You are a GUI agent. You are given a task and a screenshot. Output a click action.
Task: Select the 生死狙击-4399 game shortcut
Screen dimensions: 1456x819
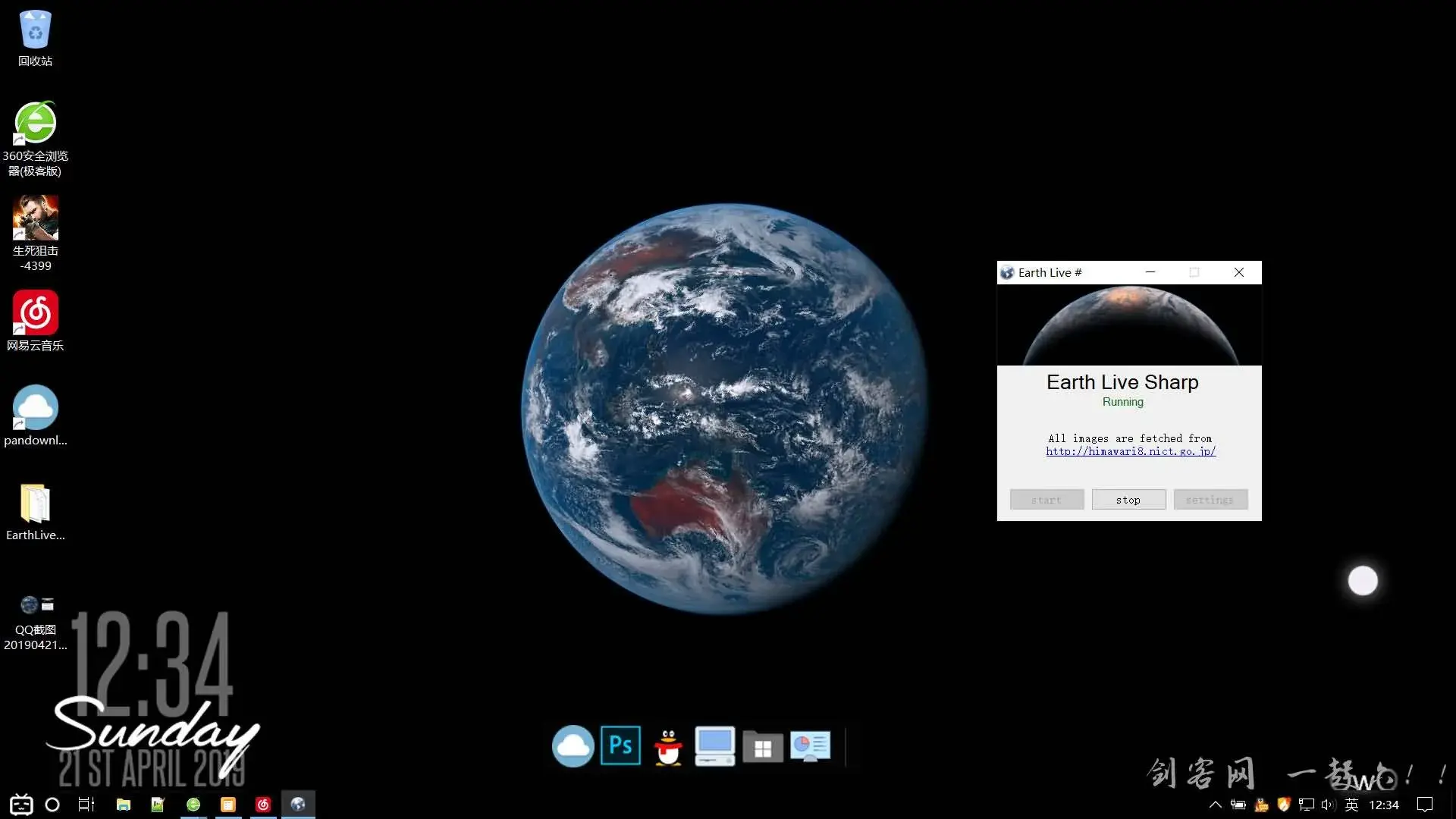35,234
